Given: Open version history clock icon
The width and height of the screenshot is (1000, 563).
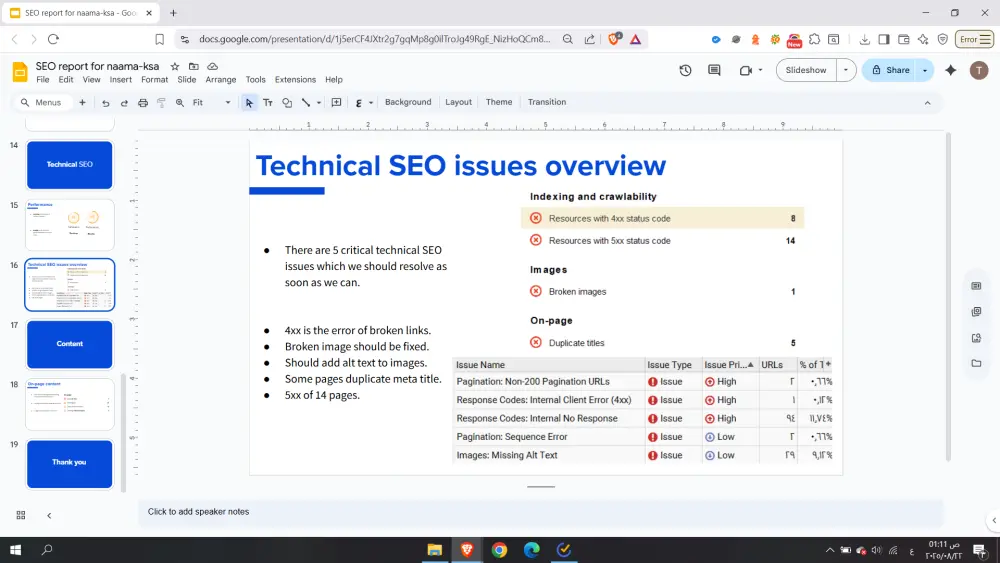Looking at the screenshot, I should (686, 70).
